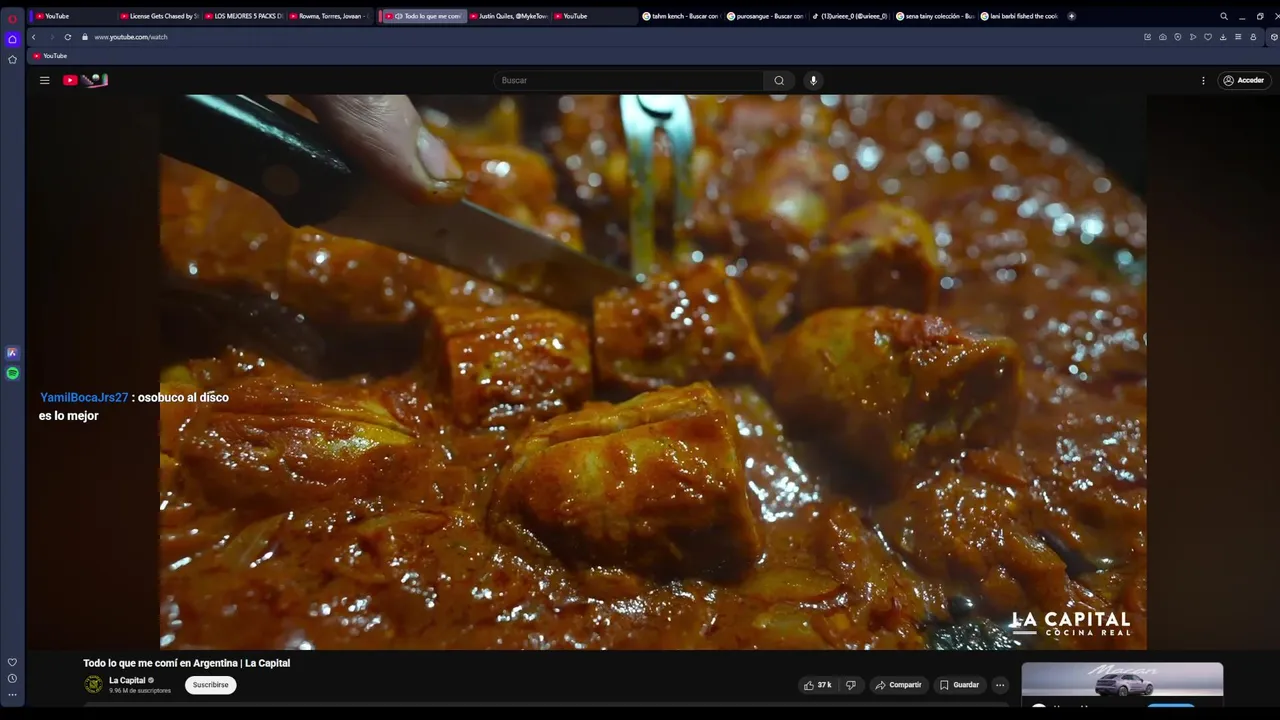Open the sidebar three-dots setup menu

[x=12, y=695]
